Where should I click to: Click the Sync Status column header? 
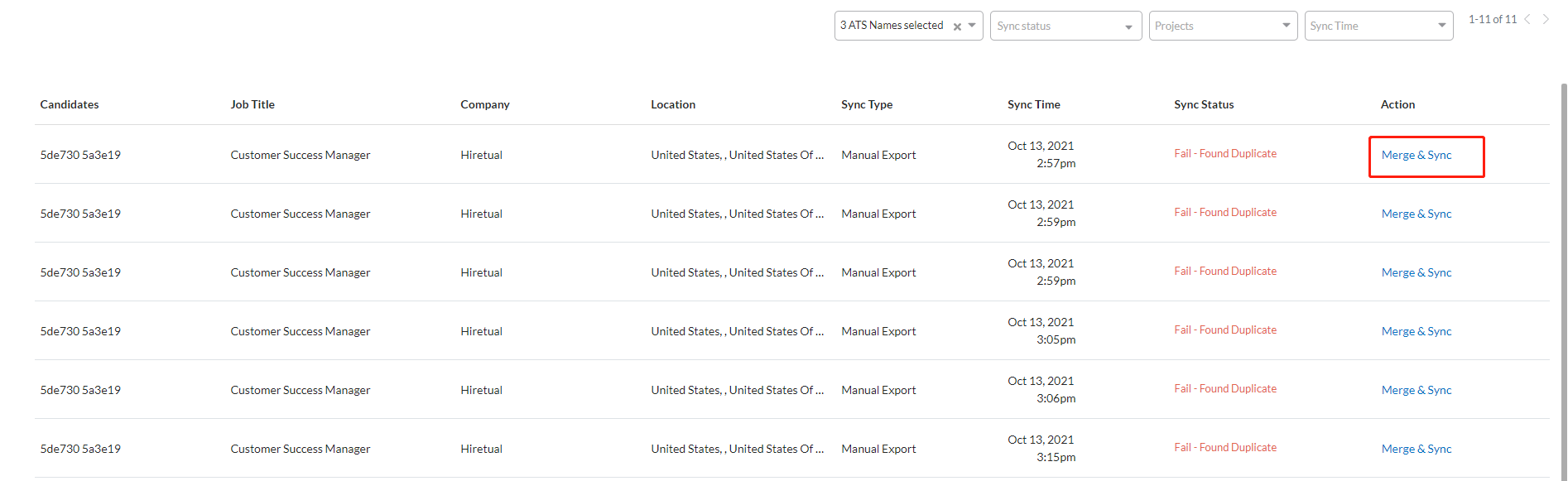1203,105
